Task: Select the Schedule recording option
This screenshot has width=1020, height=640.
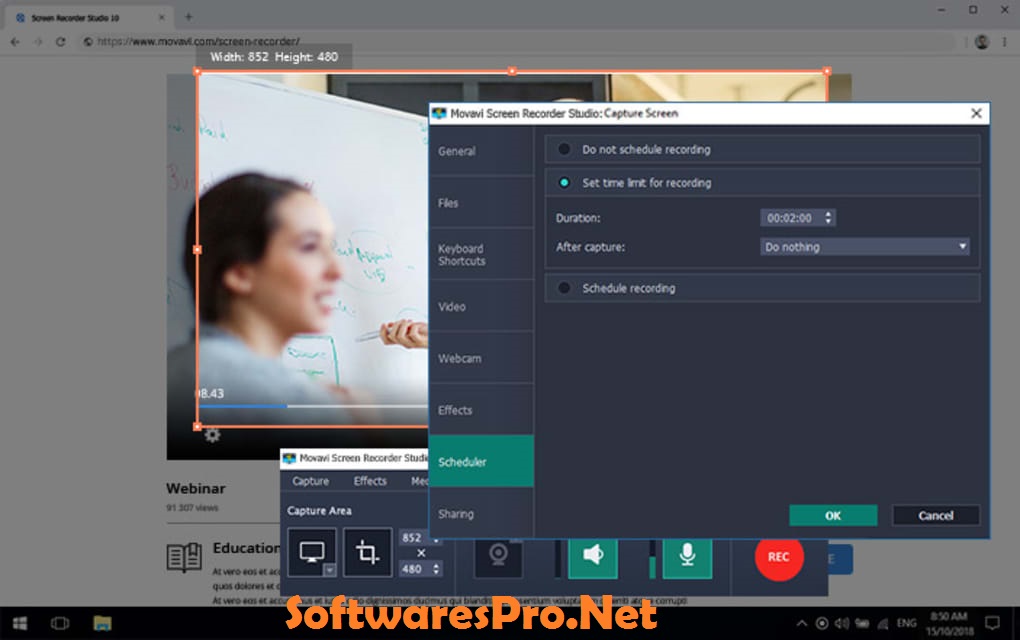Action: pyautogui.click(x=563, y=287)
